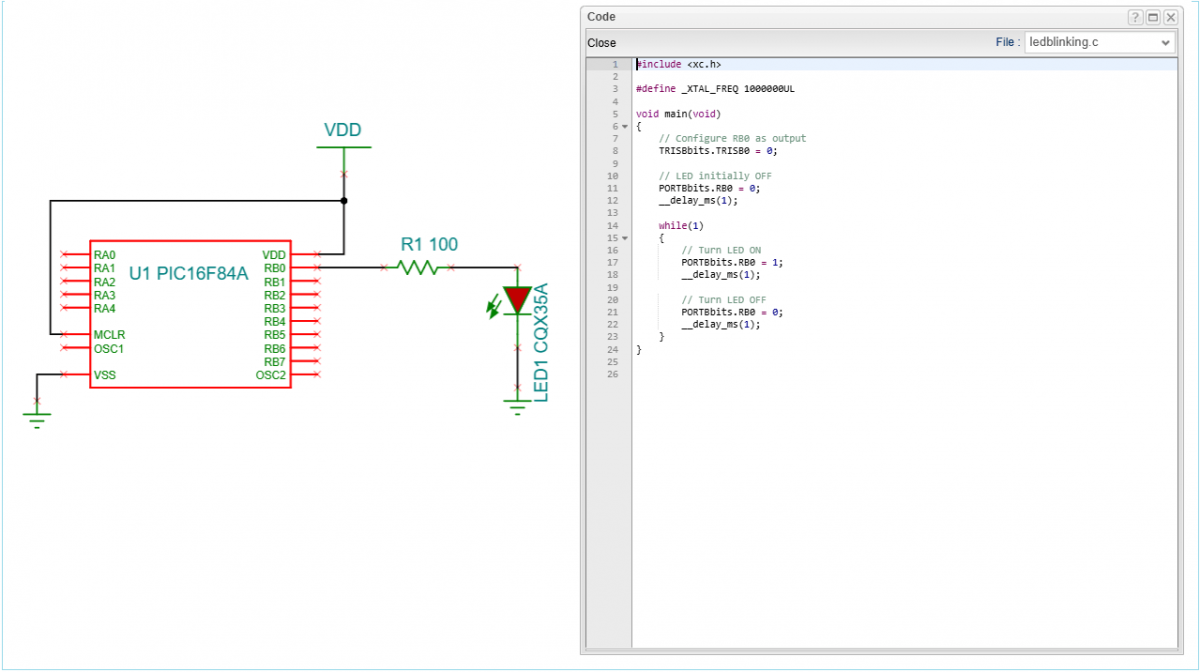Click the wire junction dot below VDD
The image size is (1200, 672).
[x=343, y=200]
